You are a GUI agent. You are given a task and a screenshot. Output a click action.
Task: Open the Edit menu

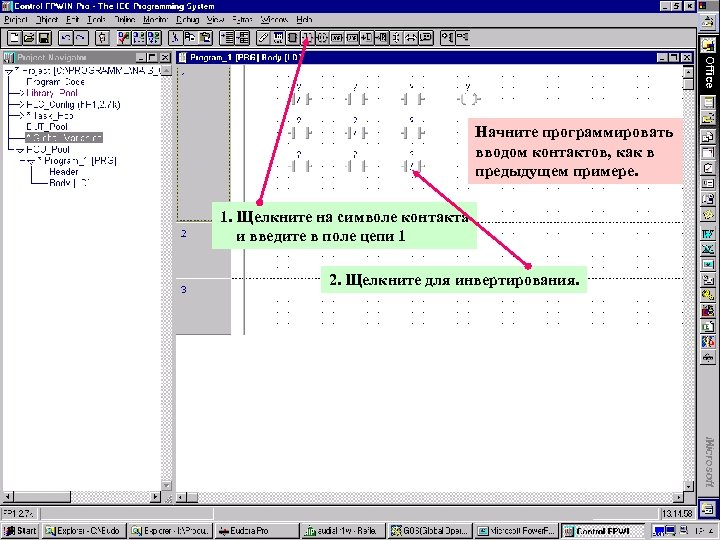73,20
